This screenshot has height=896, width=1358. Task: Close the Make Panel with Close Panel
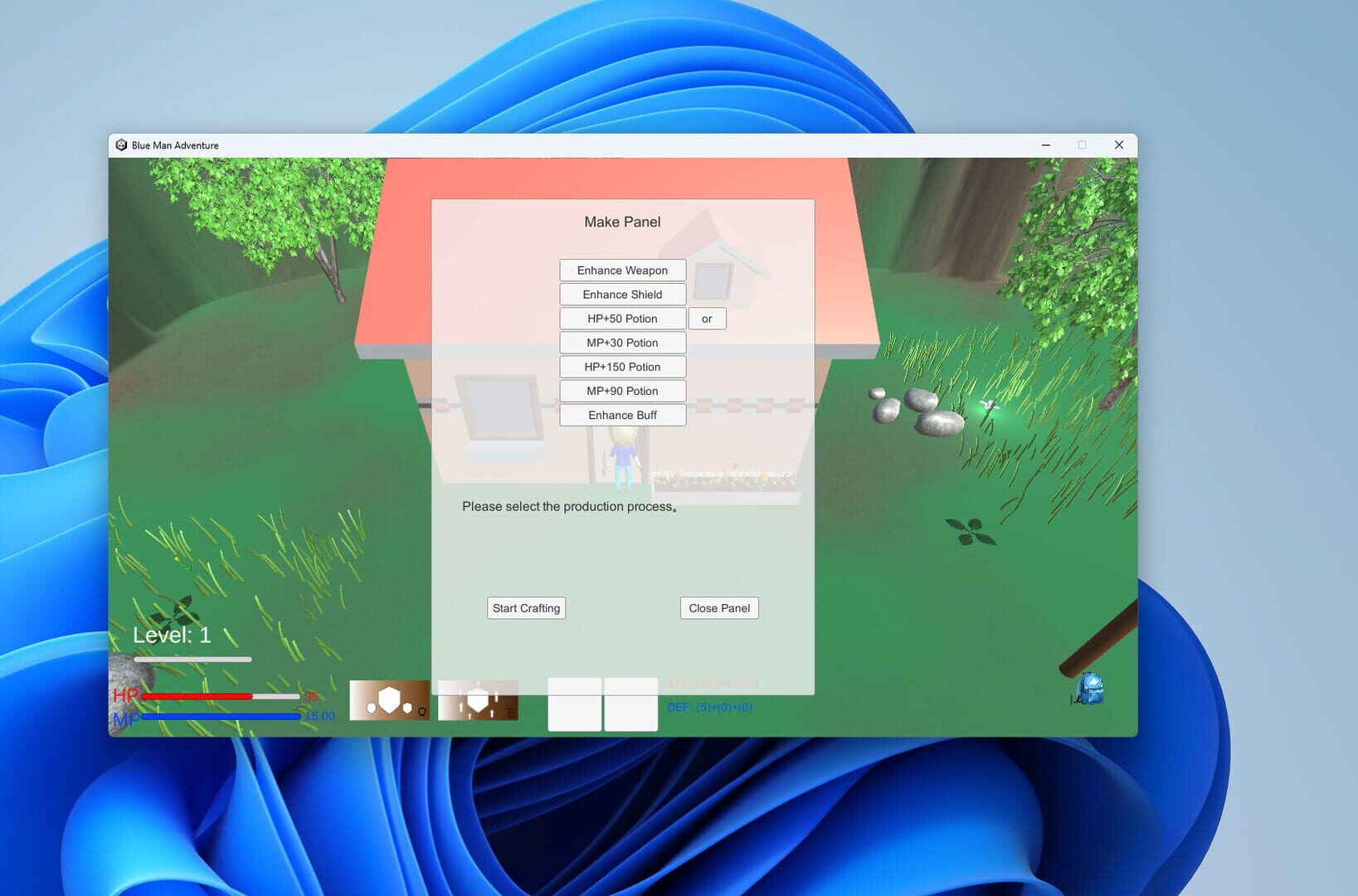[719, 608]
